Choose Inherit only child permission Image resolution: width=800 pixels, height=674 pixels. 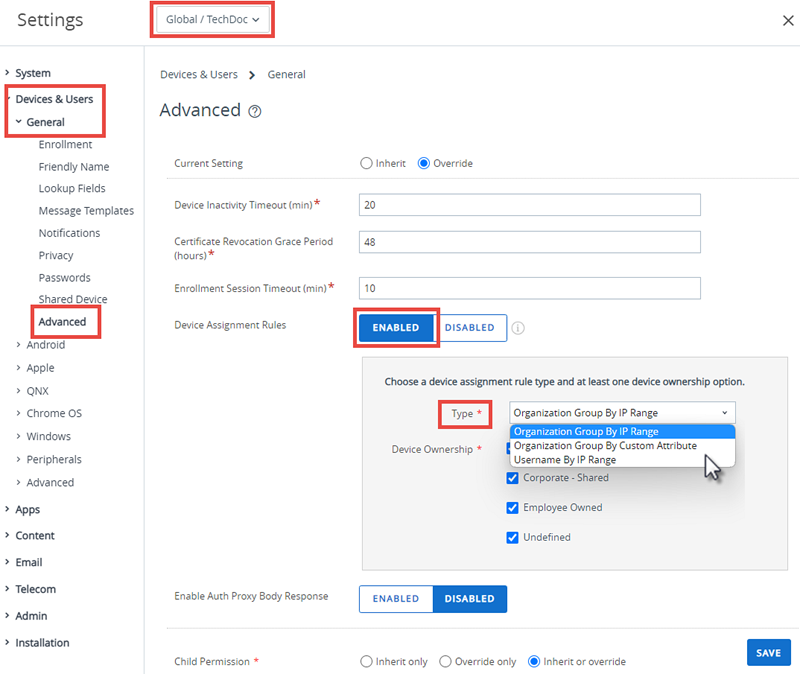(366, 661)
